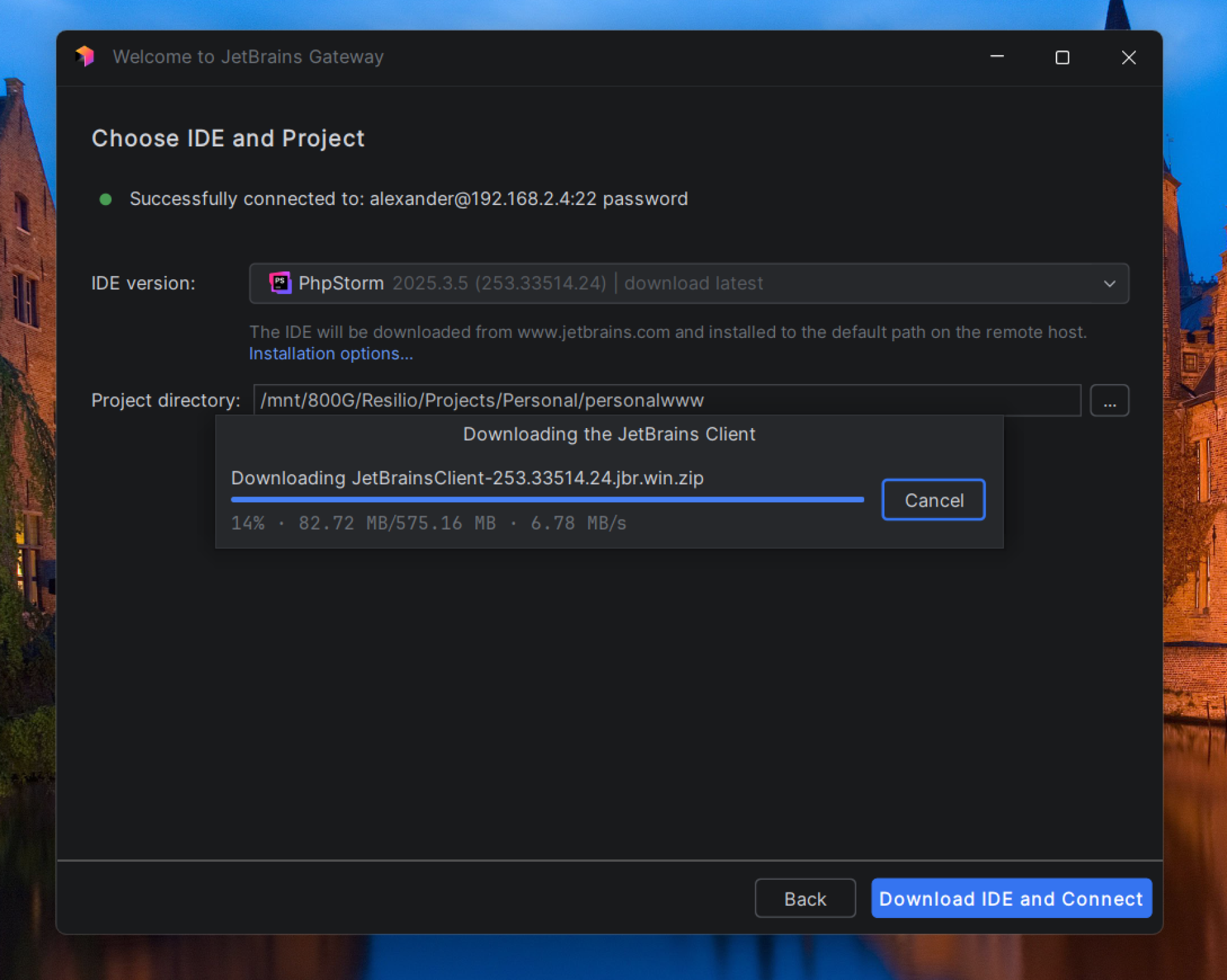Click the PhpStorm icon in IDE version
Image resolution: width=1227 pixels, height=980 pixels.
point(280,282)
